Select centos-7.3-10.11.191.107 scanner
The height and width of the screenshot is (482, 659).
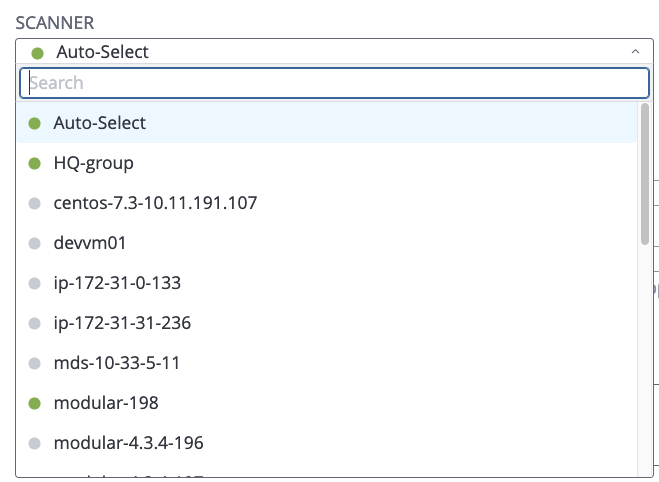[155, 203]
